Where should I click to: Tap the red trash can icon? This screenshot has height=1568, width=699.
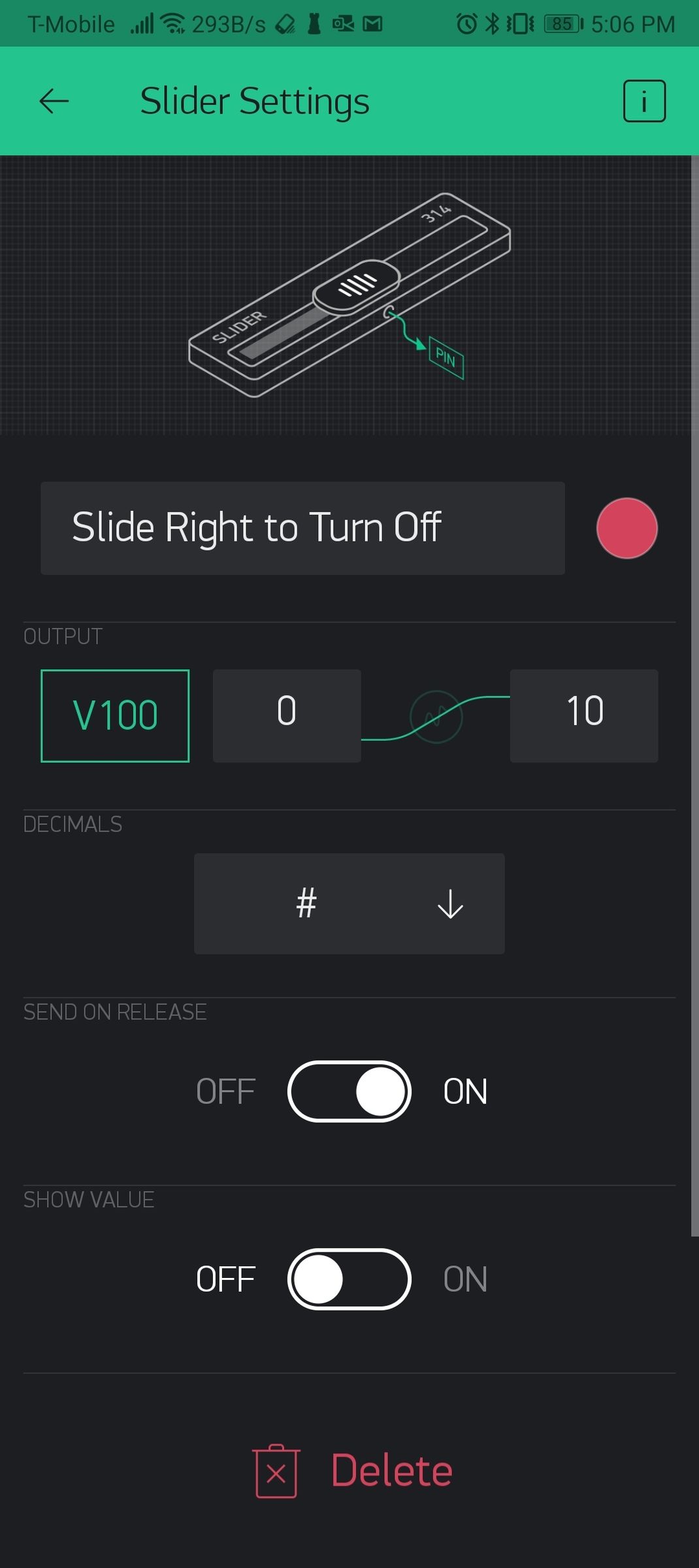[276, 1471]
